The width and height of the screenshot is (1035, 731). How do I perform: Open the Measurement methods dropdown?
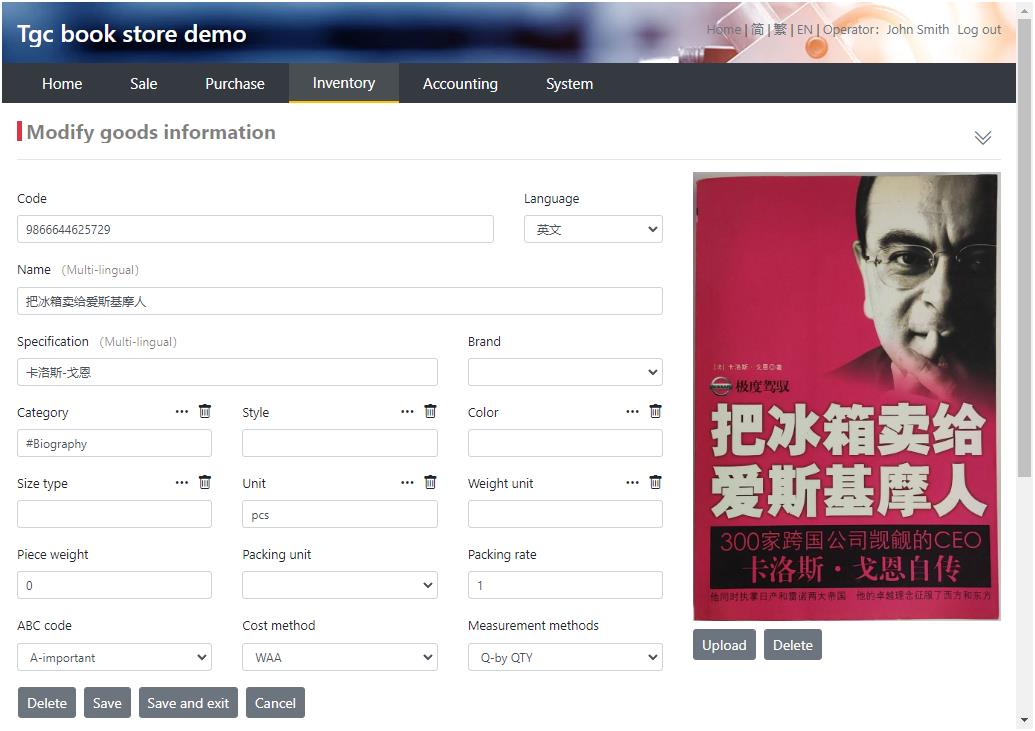(565, 657)
